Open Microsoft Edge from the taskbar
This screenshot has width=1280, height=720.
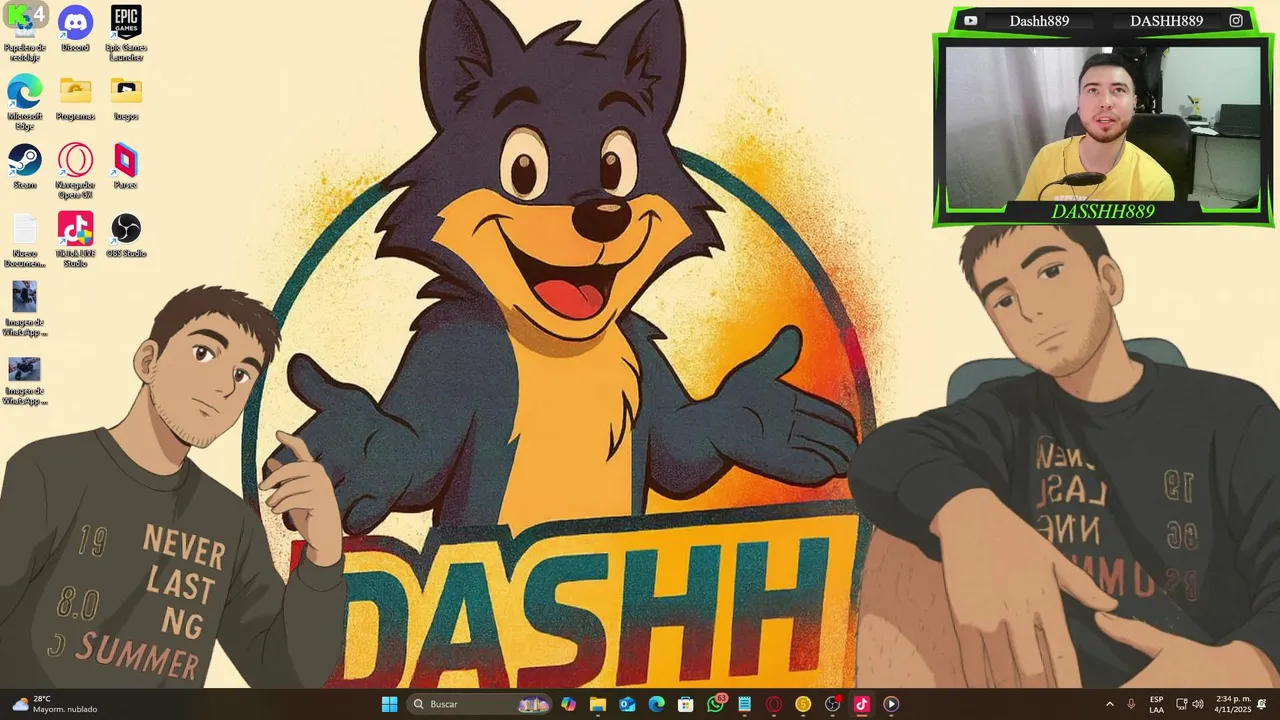point(656,704)
